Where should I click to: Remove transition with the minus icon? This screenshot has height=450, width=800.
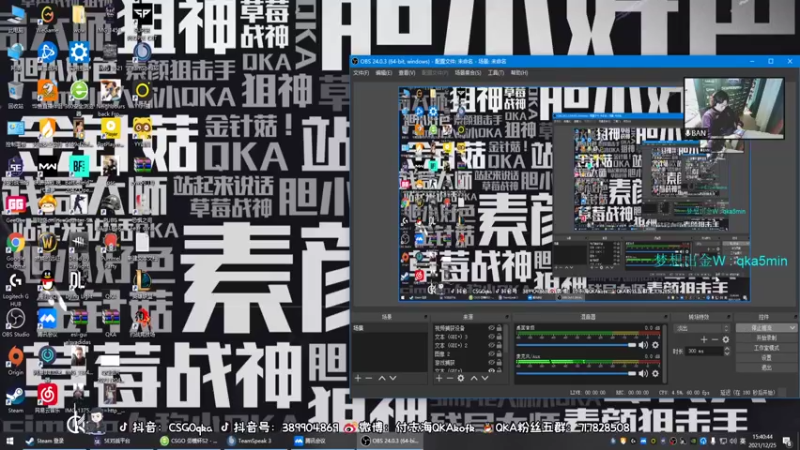coord(715,339)
